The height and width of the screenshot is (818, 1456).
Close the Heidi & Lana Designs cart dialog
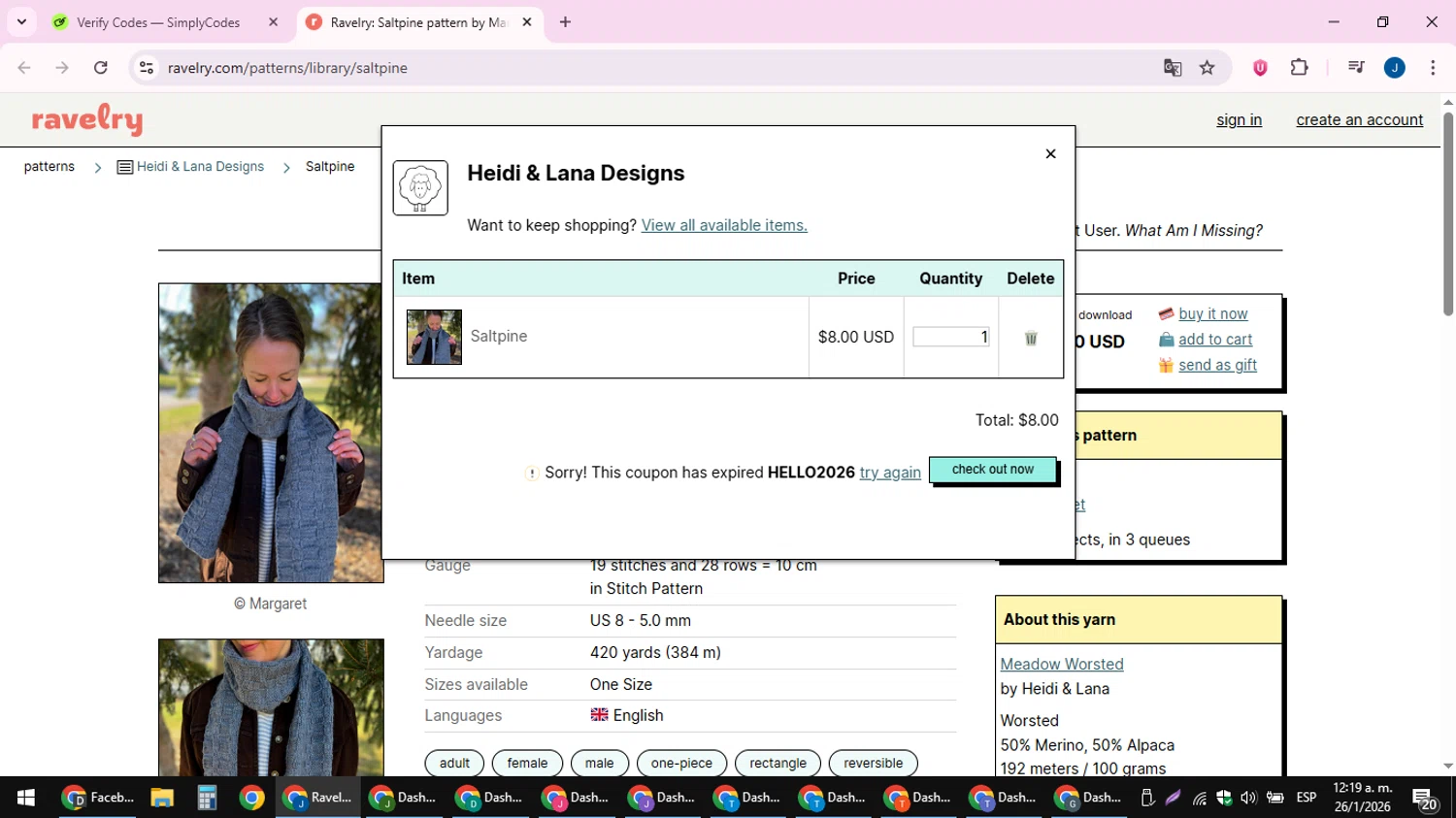point(1050,153)
